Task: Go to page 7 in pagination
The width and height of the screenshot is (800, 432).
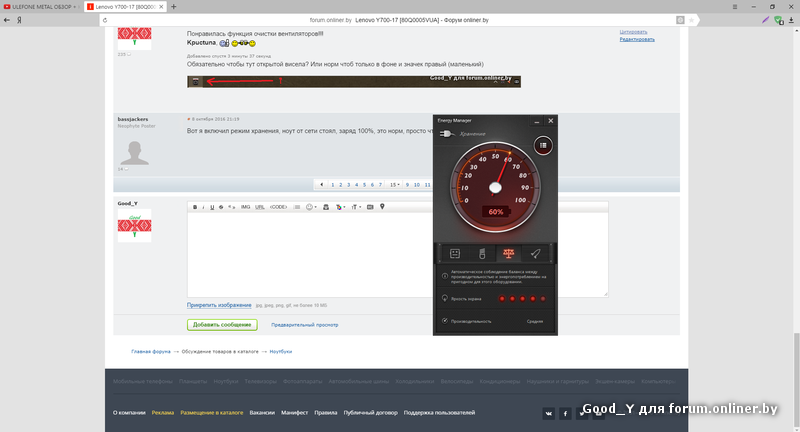Action: (x=380, y=185)
